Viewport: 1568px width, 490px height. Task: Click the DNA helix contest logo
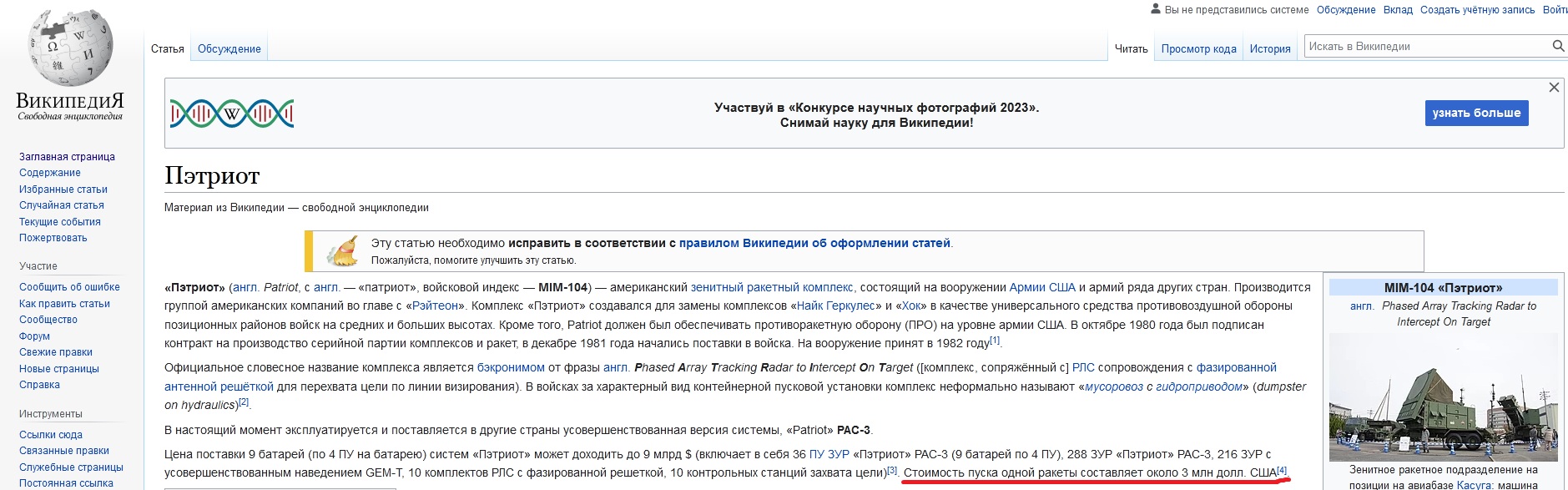pyautogui.click(x=232, y=113)
